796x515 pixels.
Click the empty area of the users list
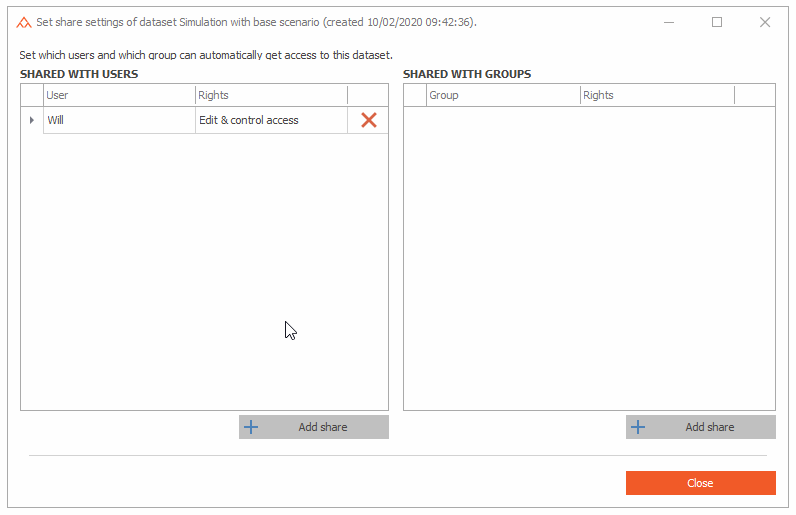coord(205,272)
